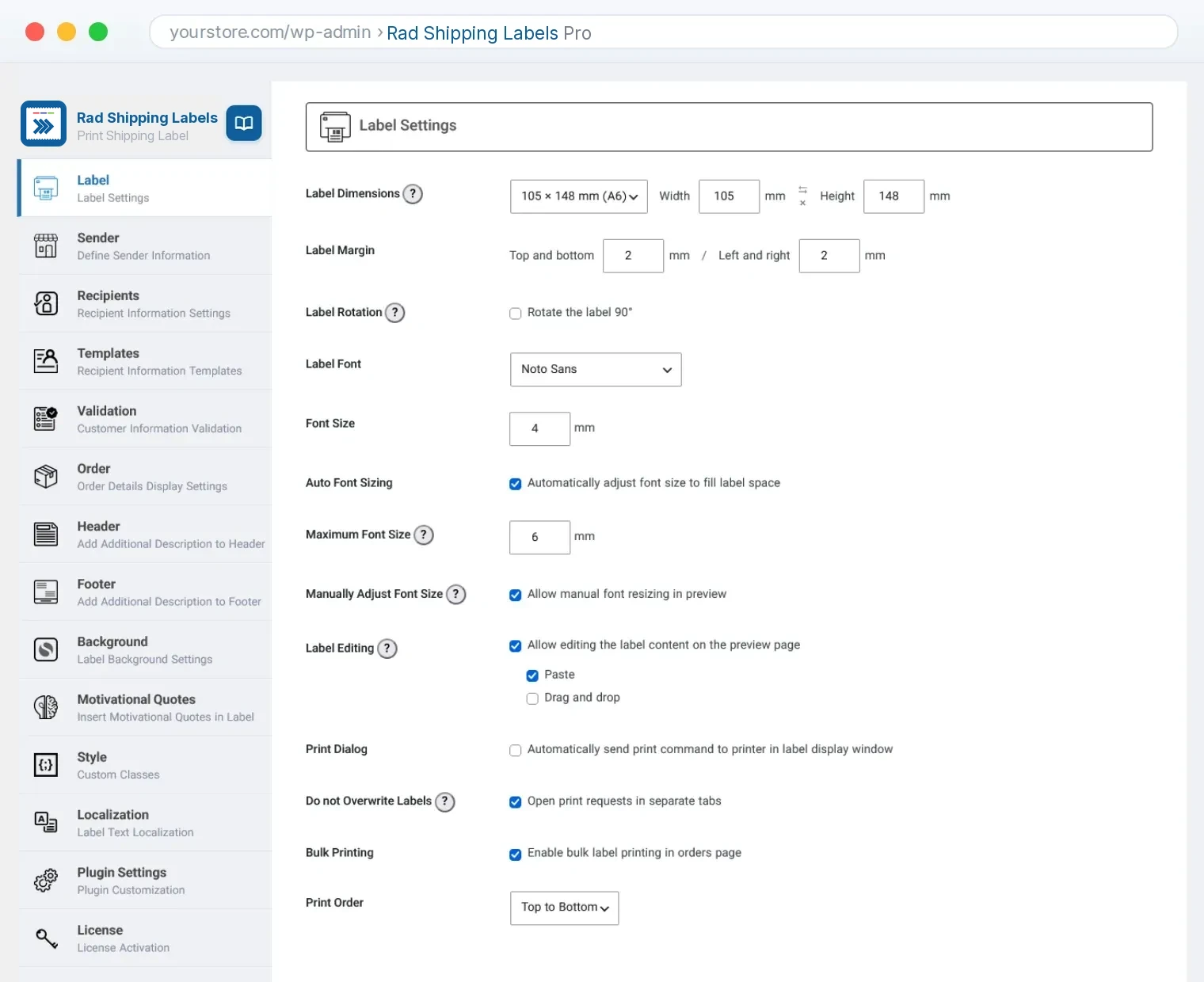1204x982 pixels.
Task: Click the Header layout icon
Action: [46, 534]
